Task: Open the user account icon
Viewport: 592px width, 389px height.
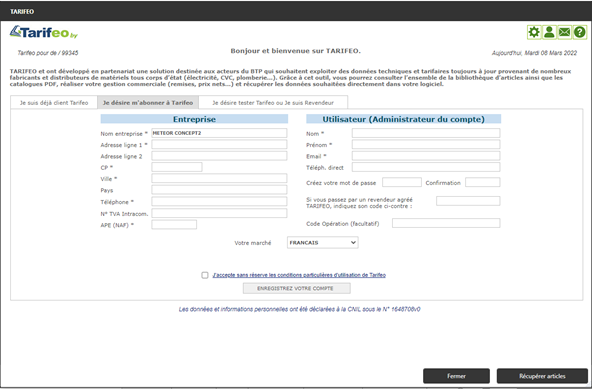Action: 549,32
